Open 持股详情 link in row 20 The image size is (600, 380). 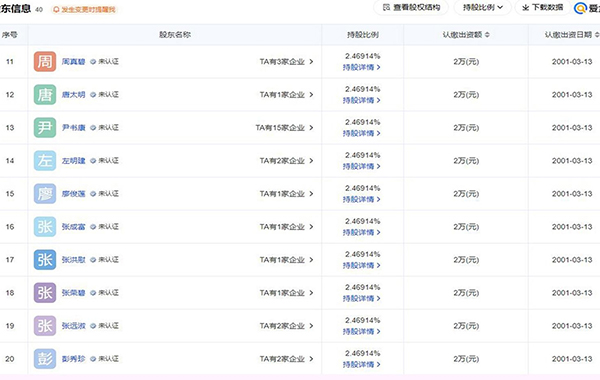[362, 365]
